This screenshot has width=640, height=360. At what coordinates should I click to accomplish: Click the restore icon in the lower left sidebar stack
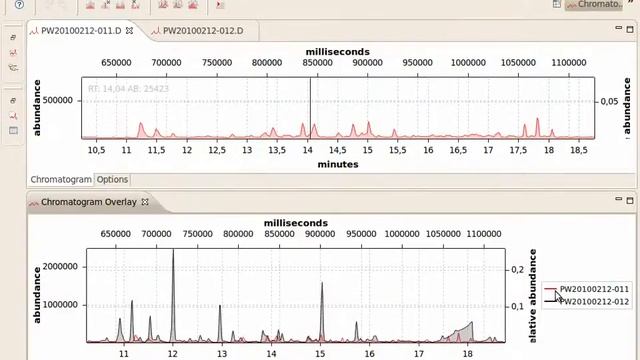pyautogui.click(x=13, y=100)
